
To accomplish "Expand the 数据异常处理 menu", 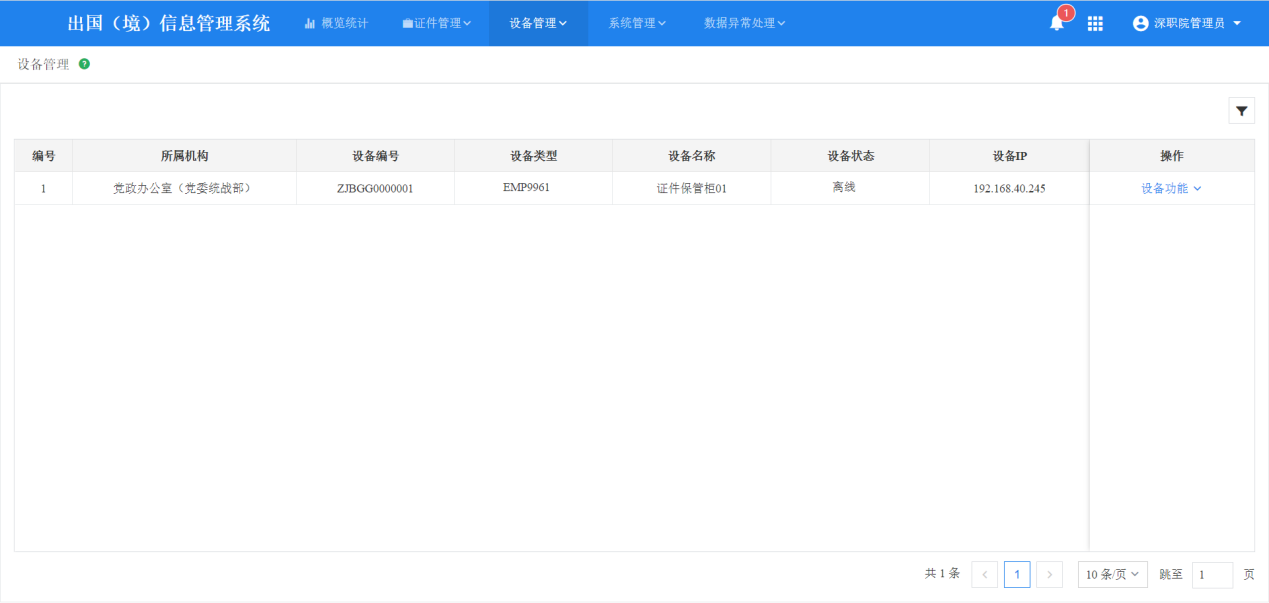I will (744, 23).
